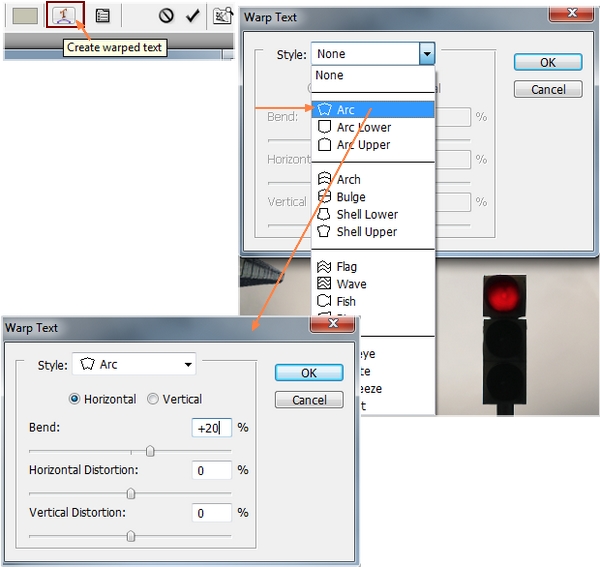Select the Arch warp style
The width and height of the screenshot is (600, 567).
(373, 179)
